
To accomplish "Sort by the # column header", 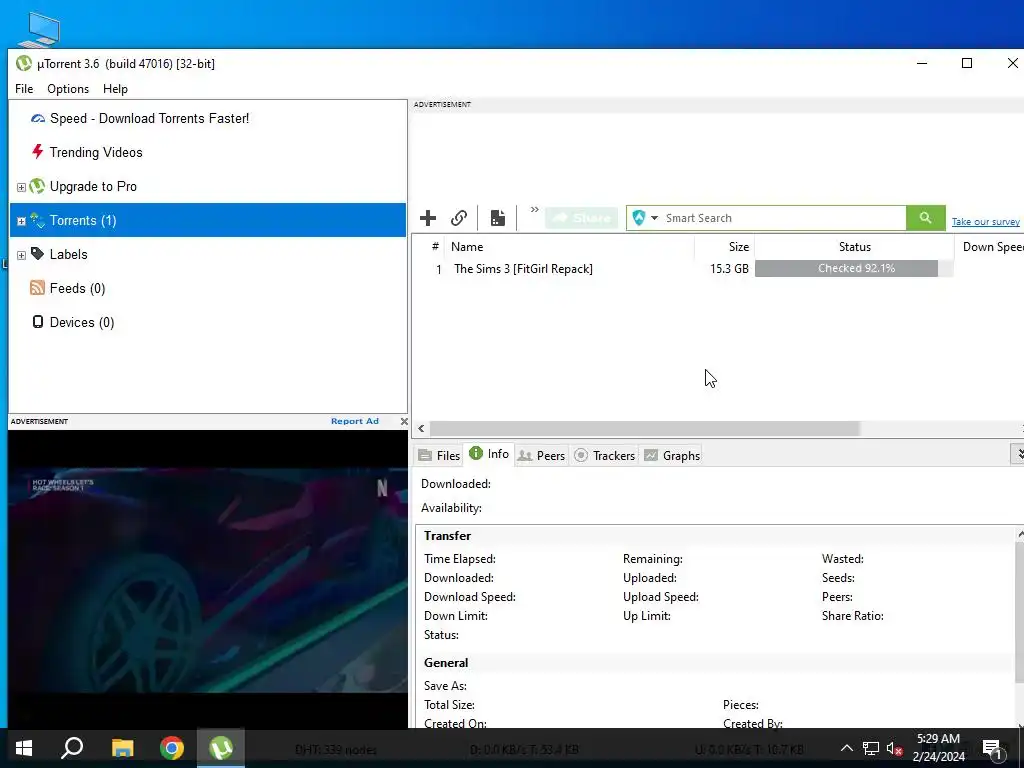I will click(435, 247).
